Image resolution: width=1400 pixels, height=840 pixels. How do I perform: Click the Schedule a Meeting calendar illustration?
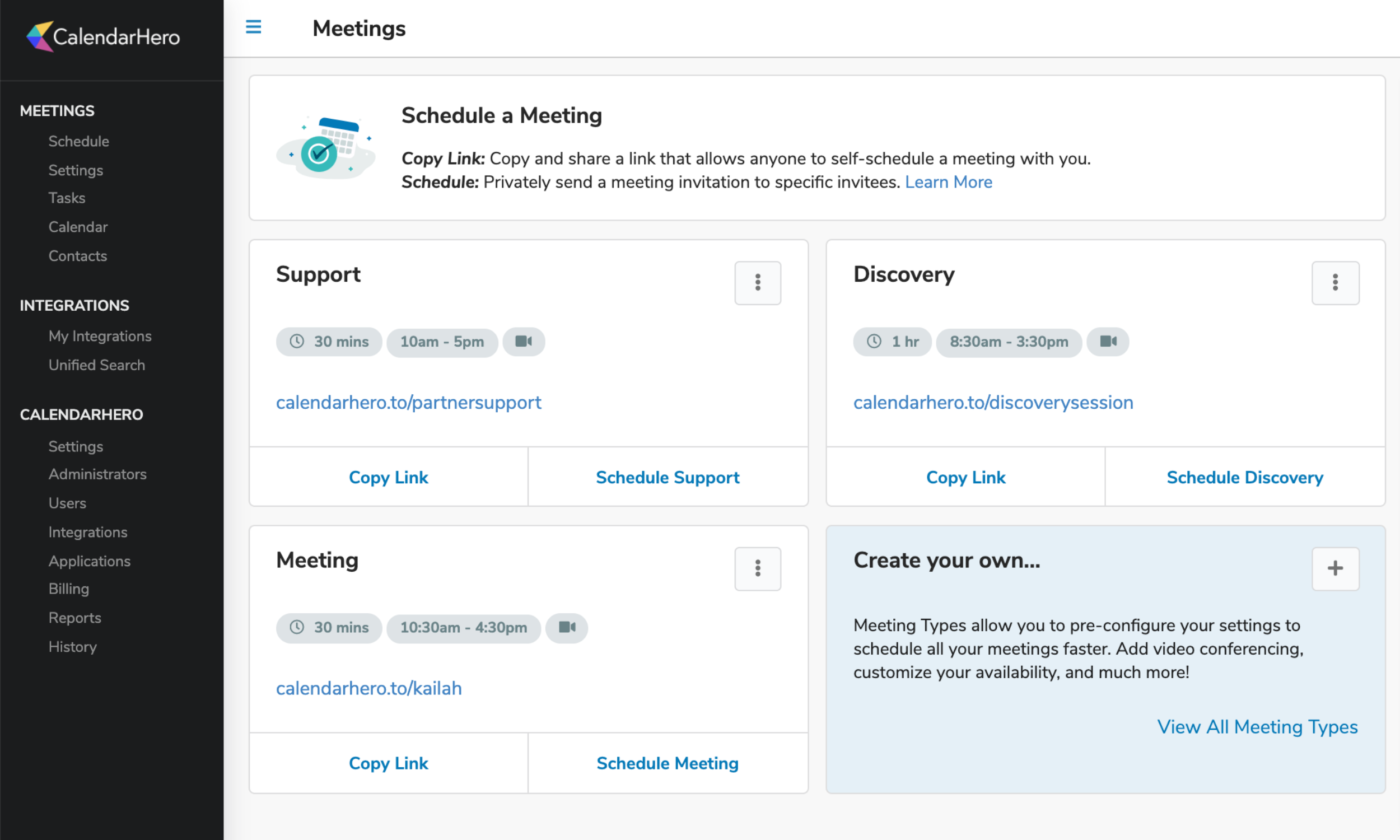pyautogui.click(x=325, y=148)
